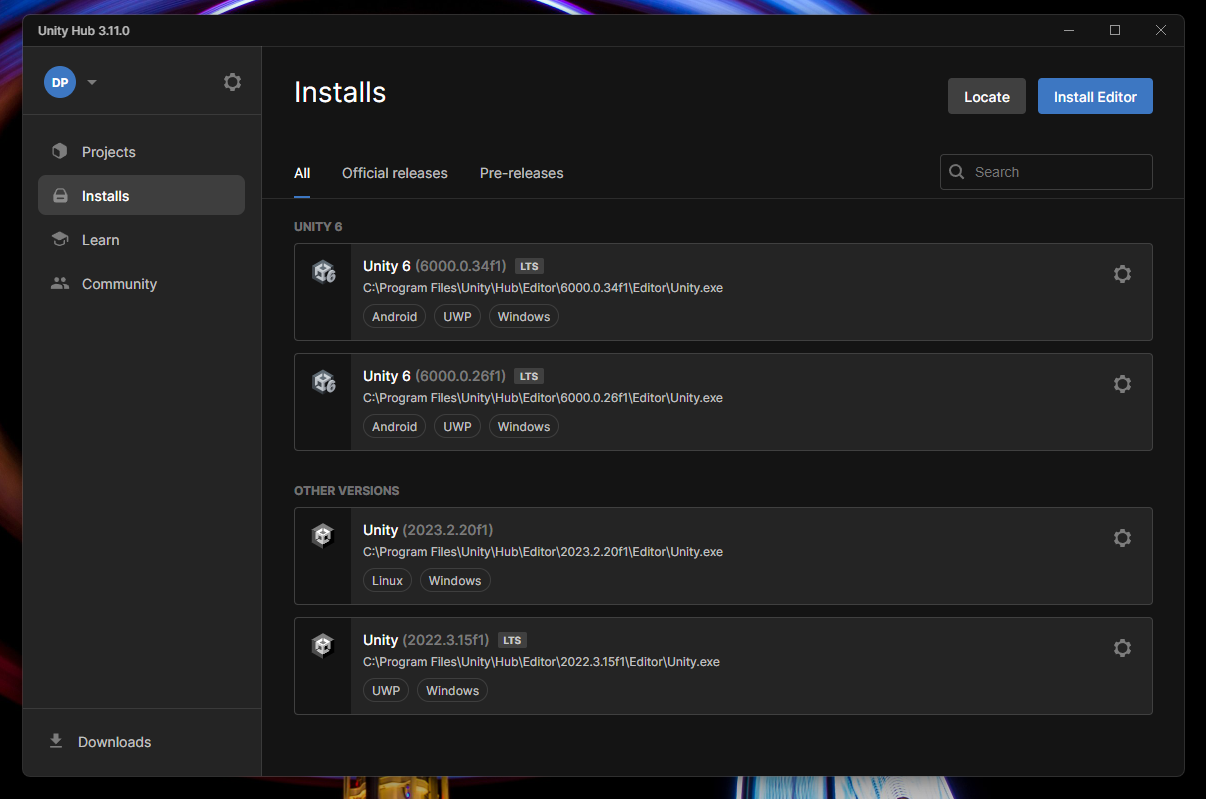
Task: Open the Learn section
Action: click(x=141, y=240)
